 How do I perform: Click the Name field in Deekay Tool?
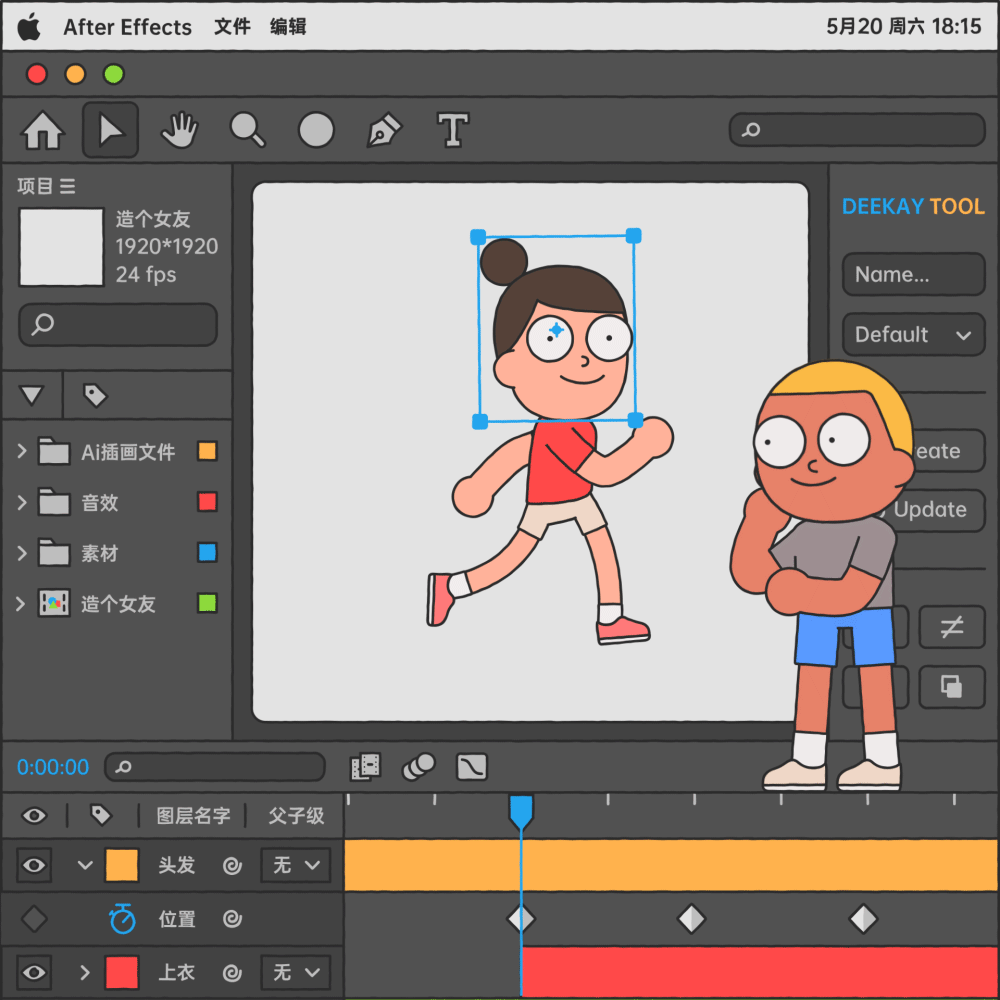point(913,274)
